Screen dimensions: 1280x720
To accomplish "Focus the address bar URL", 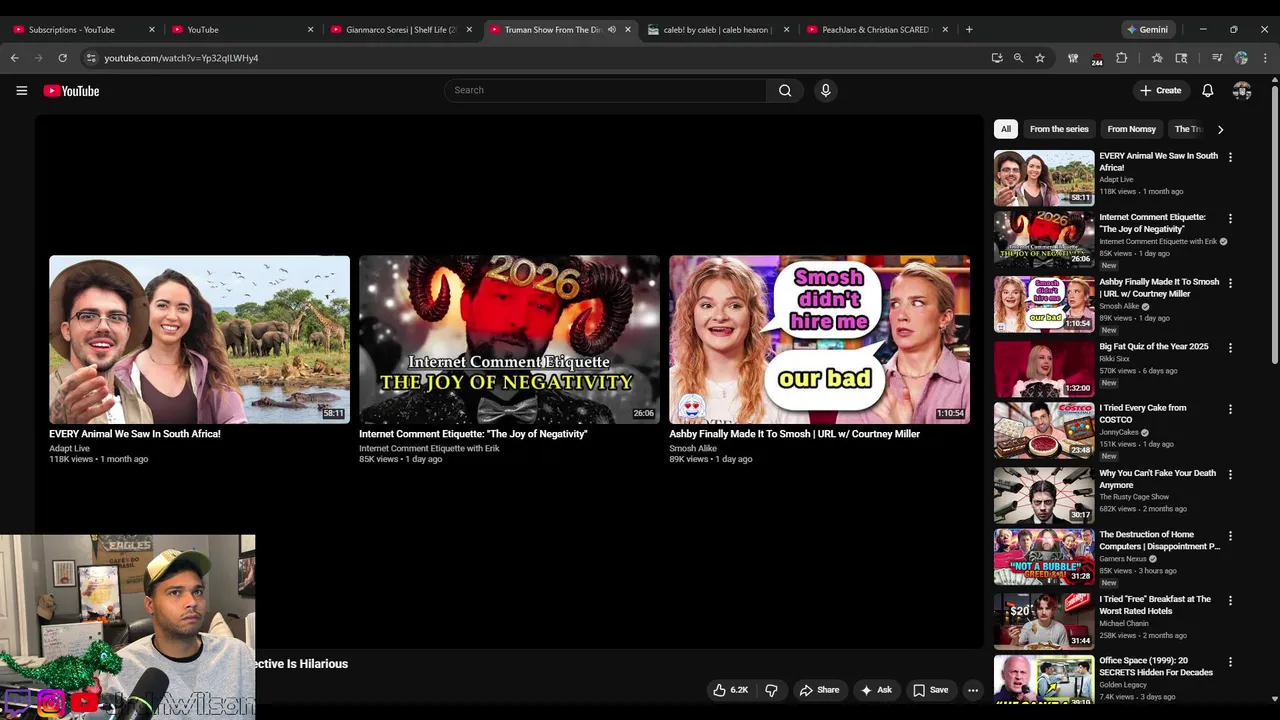I will point(181,58).
